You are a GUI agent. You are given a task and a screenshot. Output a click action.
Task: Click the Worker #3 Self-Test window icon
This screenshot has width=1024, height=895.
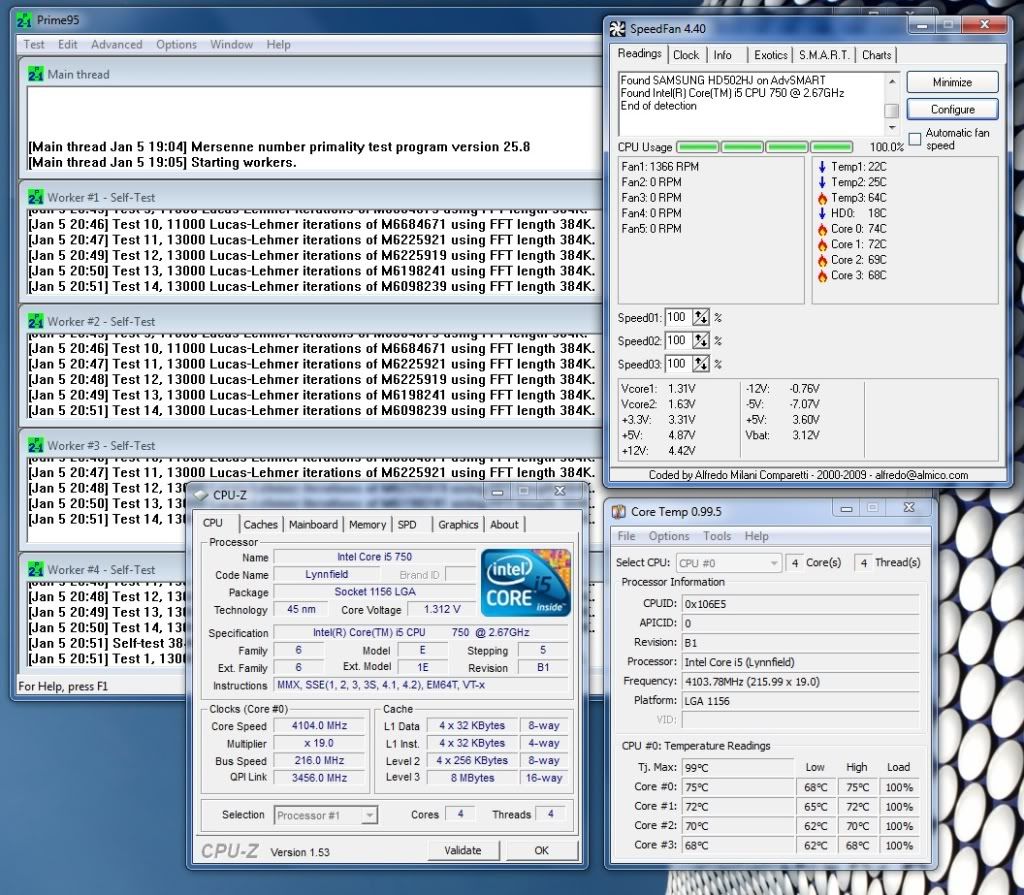(35, 446)
